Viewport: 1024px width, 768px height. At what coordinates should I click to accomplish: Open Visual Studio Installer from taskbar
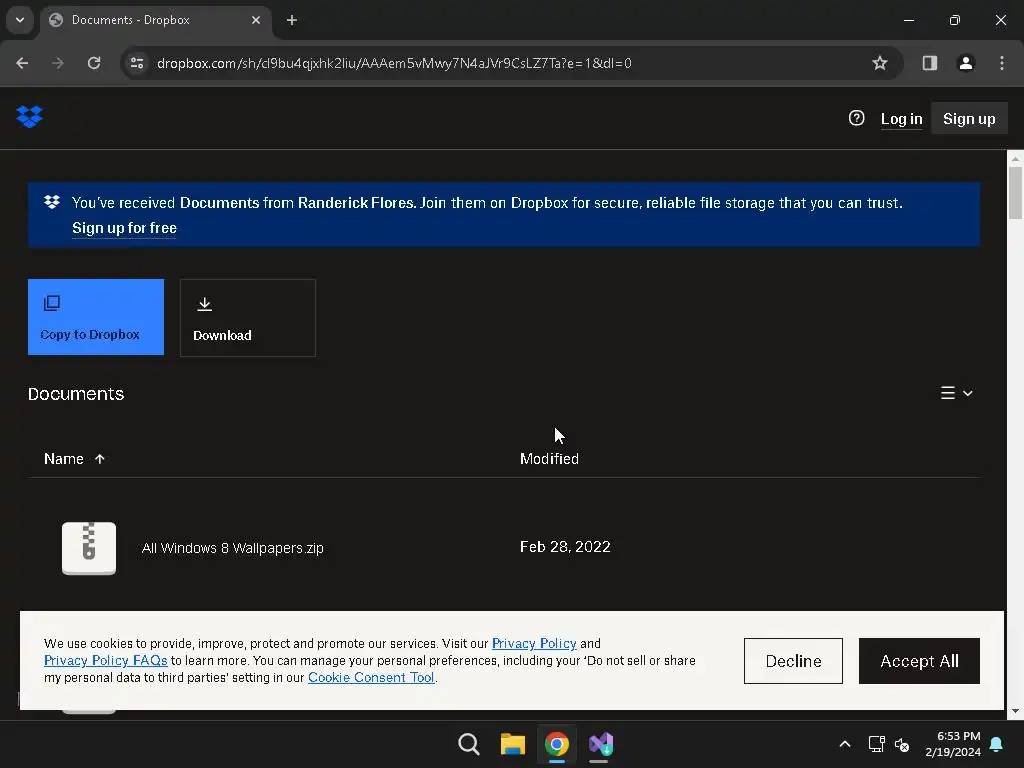point(601,744)
